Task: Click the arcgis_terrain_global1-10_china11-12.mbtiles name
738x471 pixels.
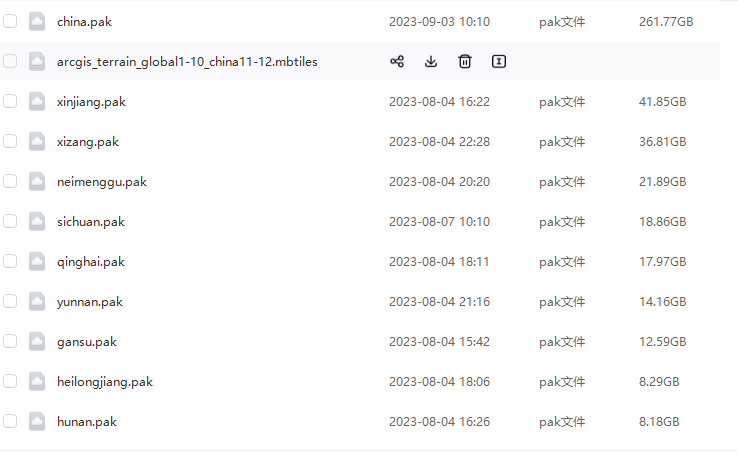Action: (187, 62)
